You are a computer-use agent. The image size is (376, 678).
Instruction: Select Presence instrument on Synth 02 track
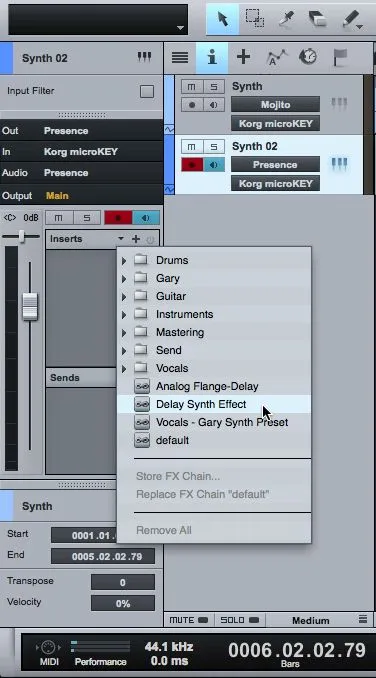click(275, 164)
